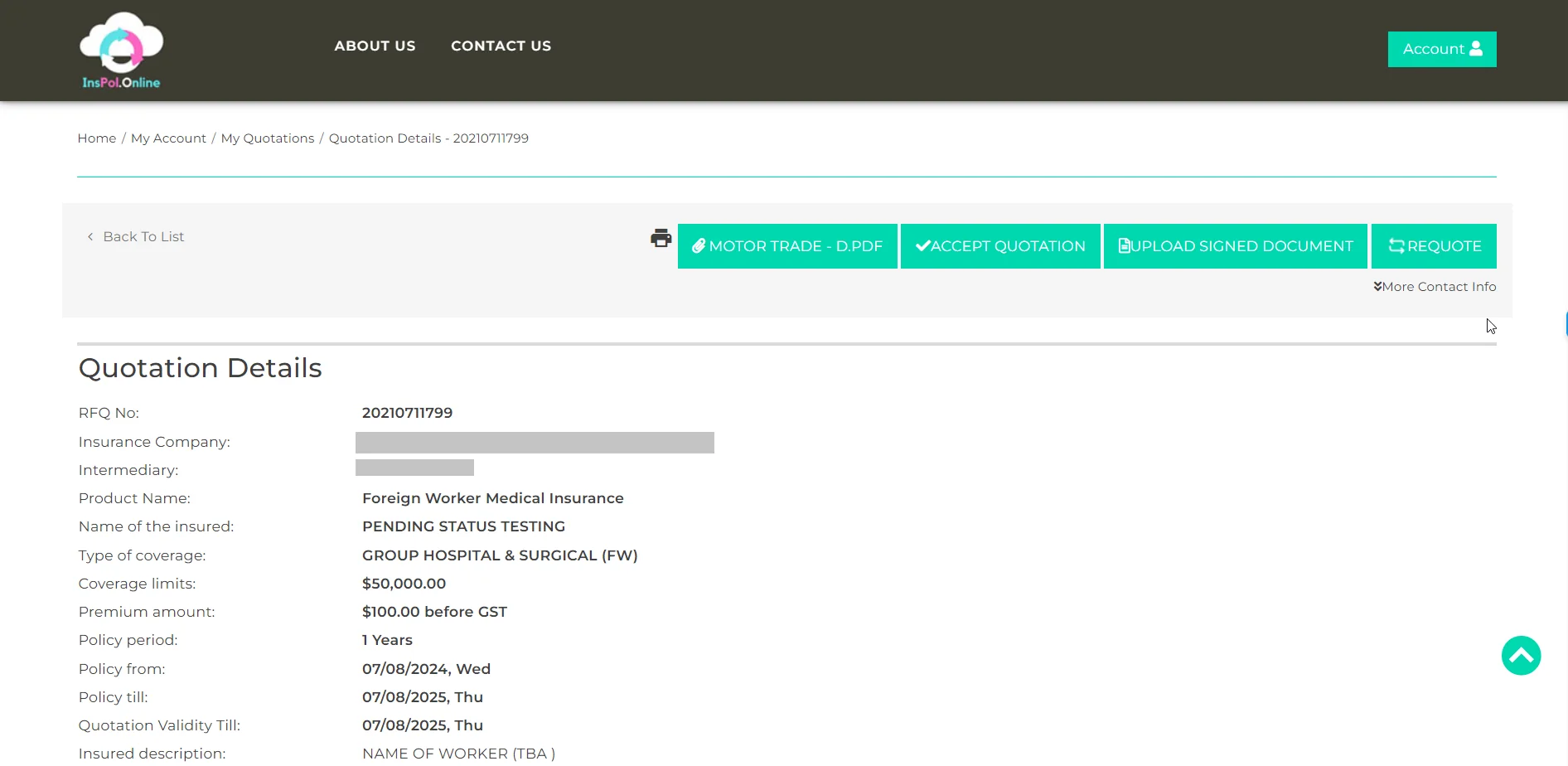Viewport: 1568px width, 766px height.
Task: Select PENDING STATUS TESTING insured name
Action: 463,526
